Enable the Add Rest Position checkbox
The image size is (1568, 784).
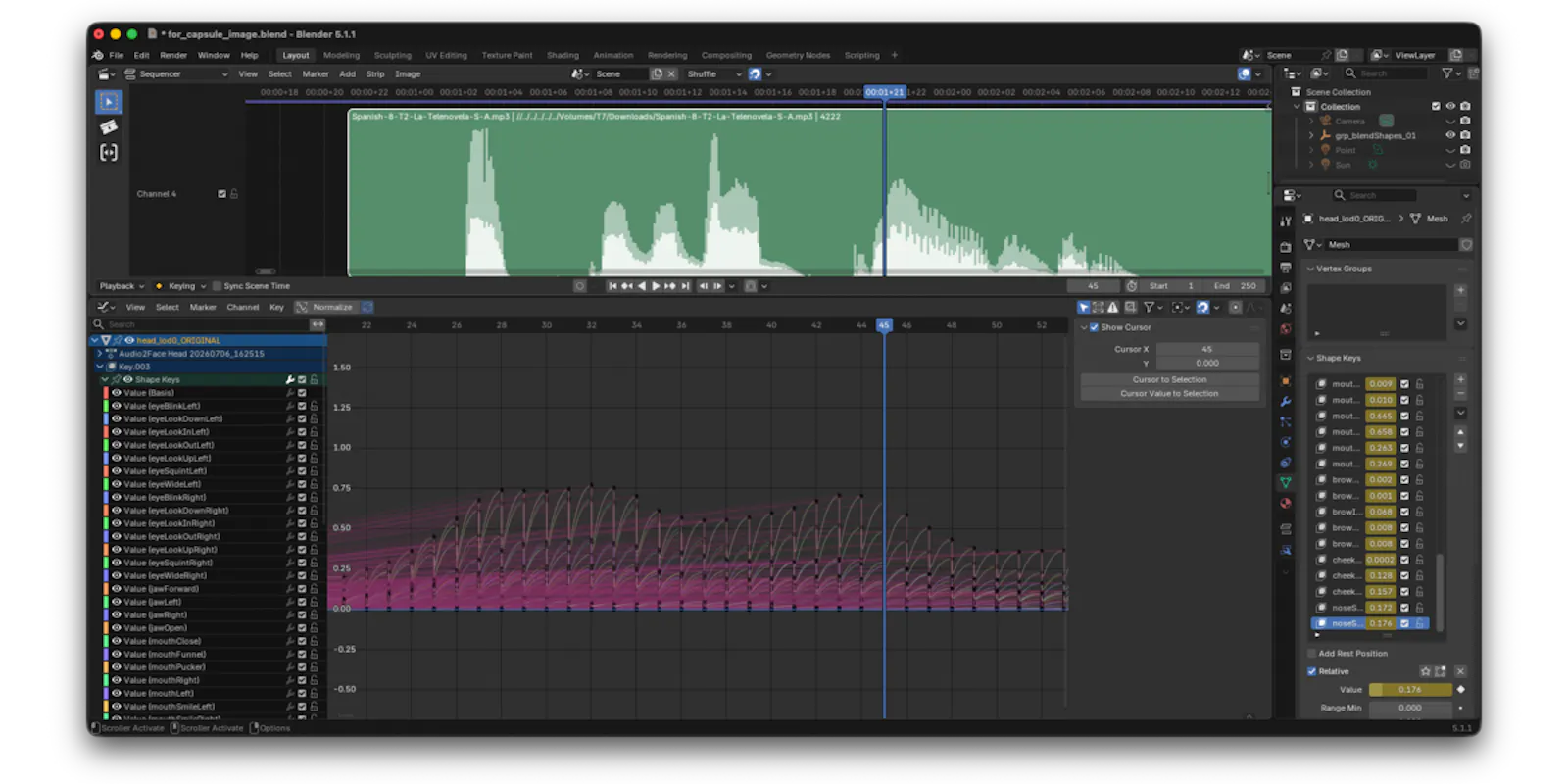[x=1312, y=653]
